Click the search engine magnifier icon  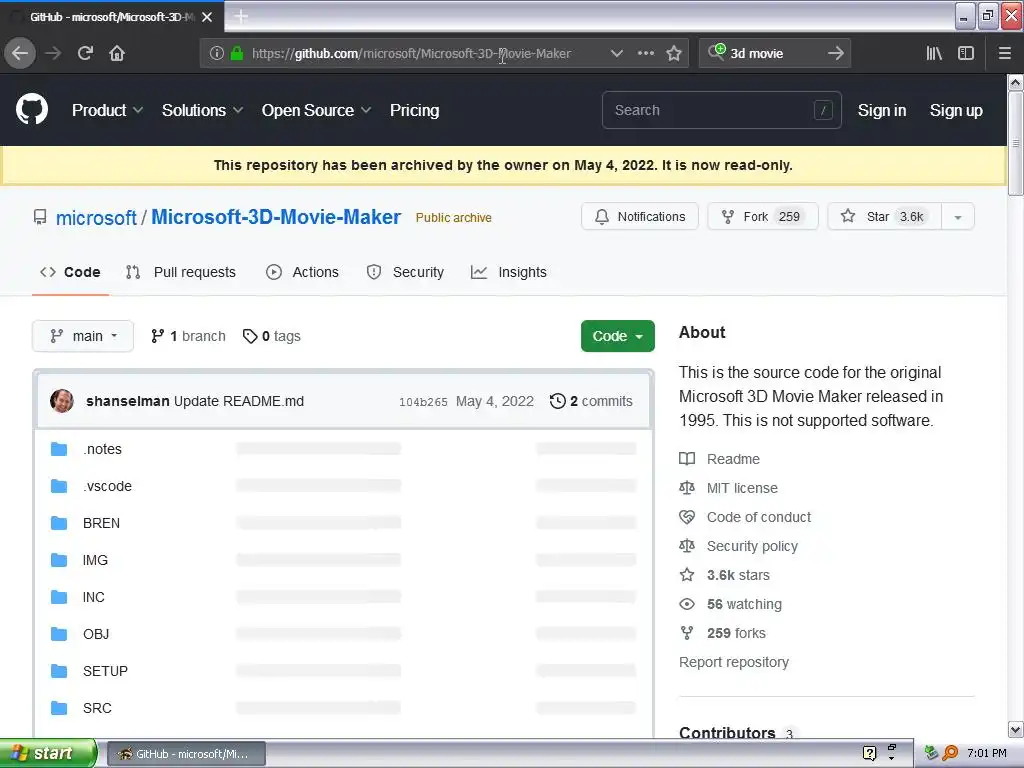(x=716, y=52)
